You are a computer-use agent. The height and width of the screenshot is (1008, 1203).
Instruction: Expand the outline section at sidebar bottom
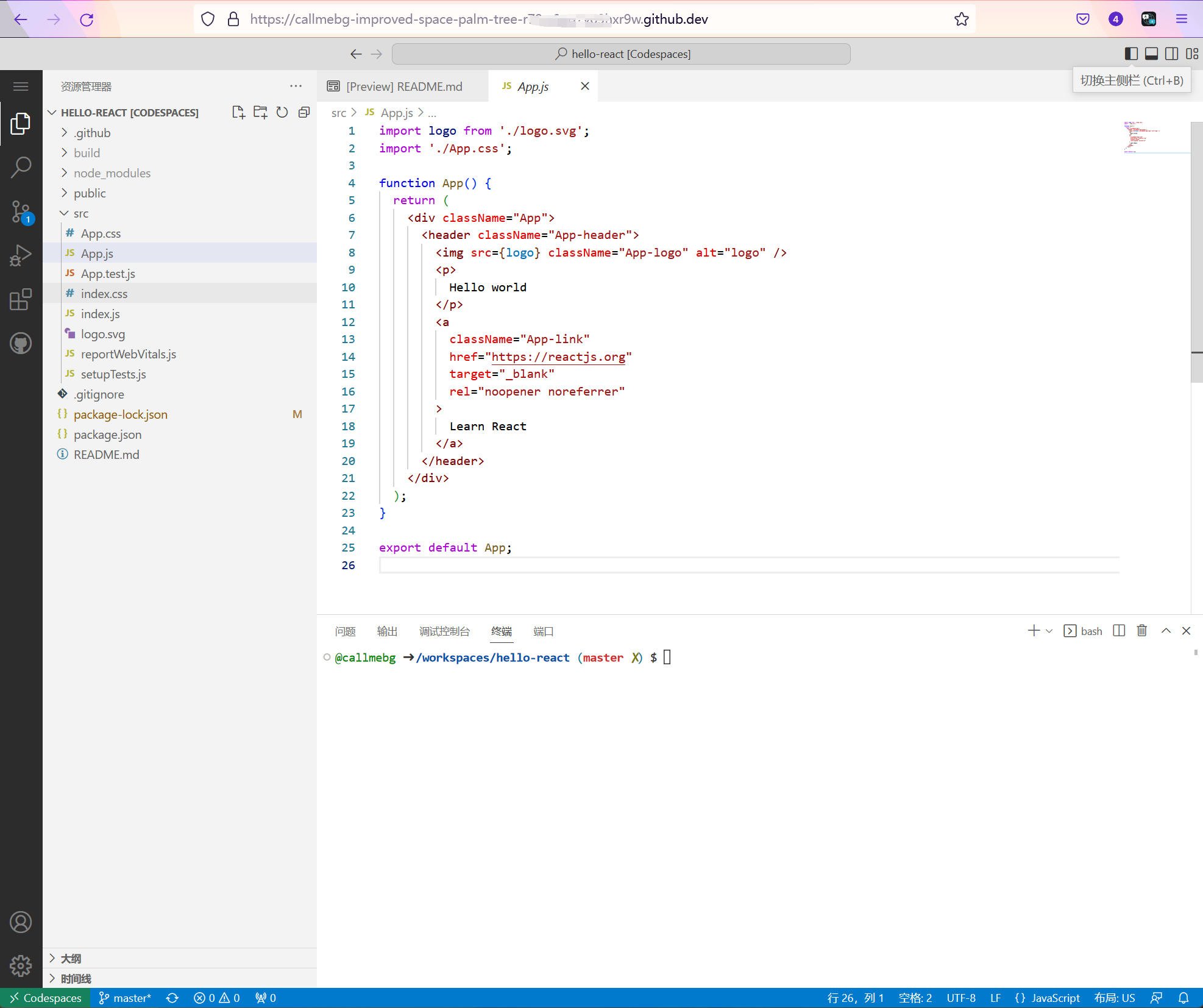click(180, 958)
